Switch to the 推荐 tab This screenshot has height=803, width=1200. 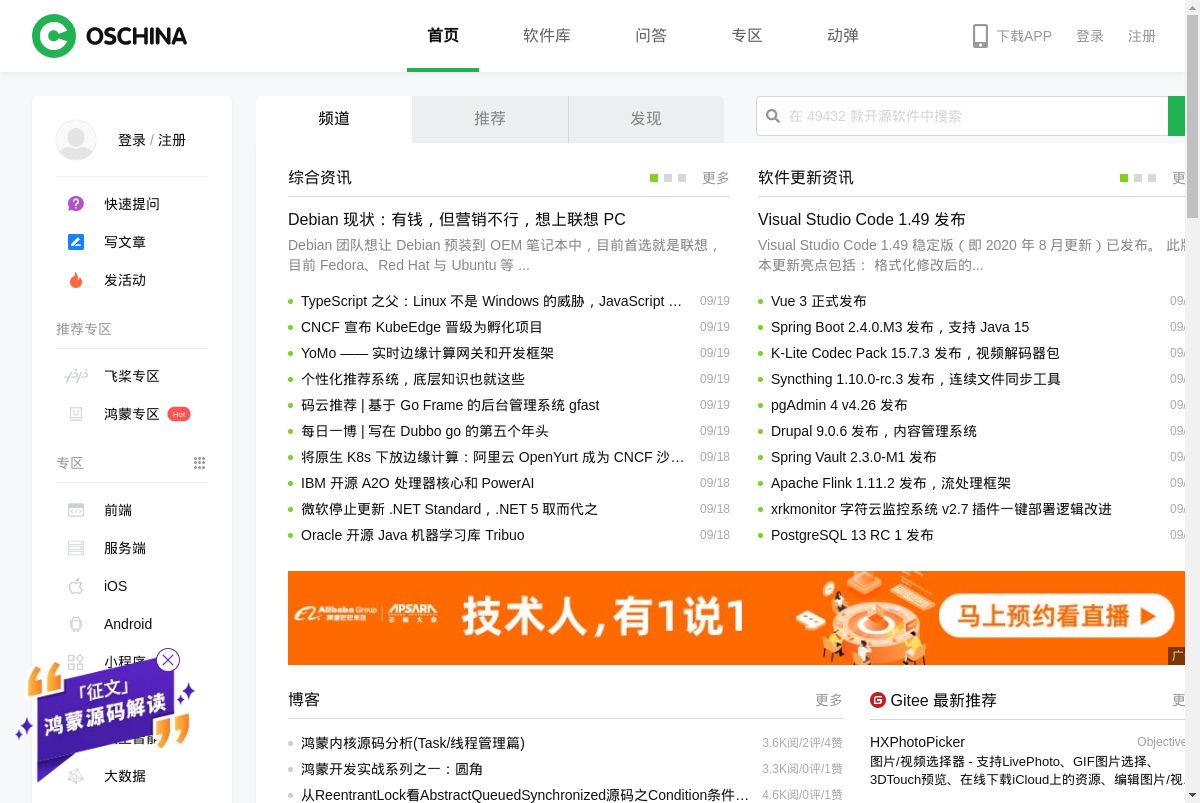pos(490,119)
